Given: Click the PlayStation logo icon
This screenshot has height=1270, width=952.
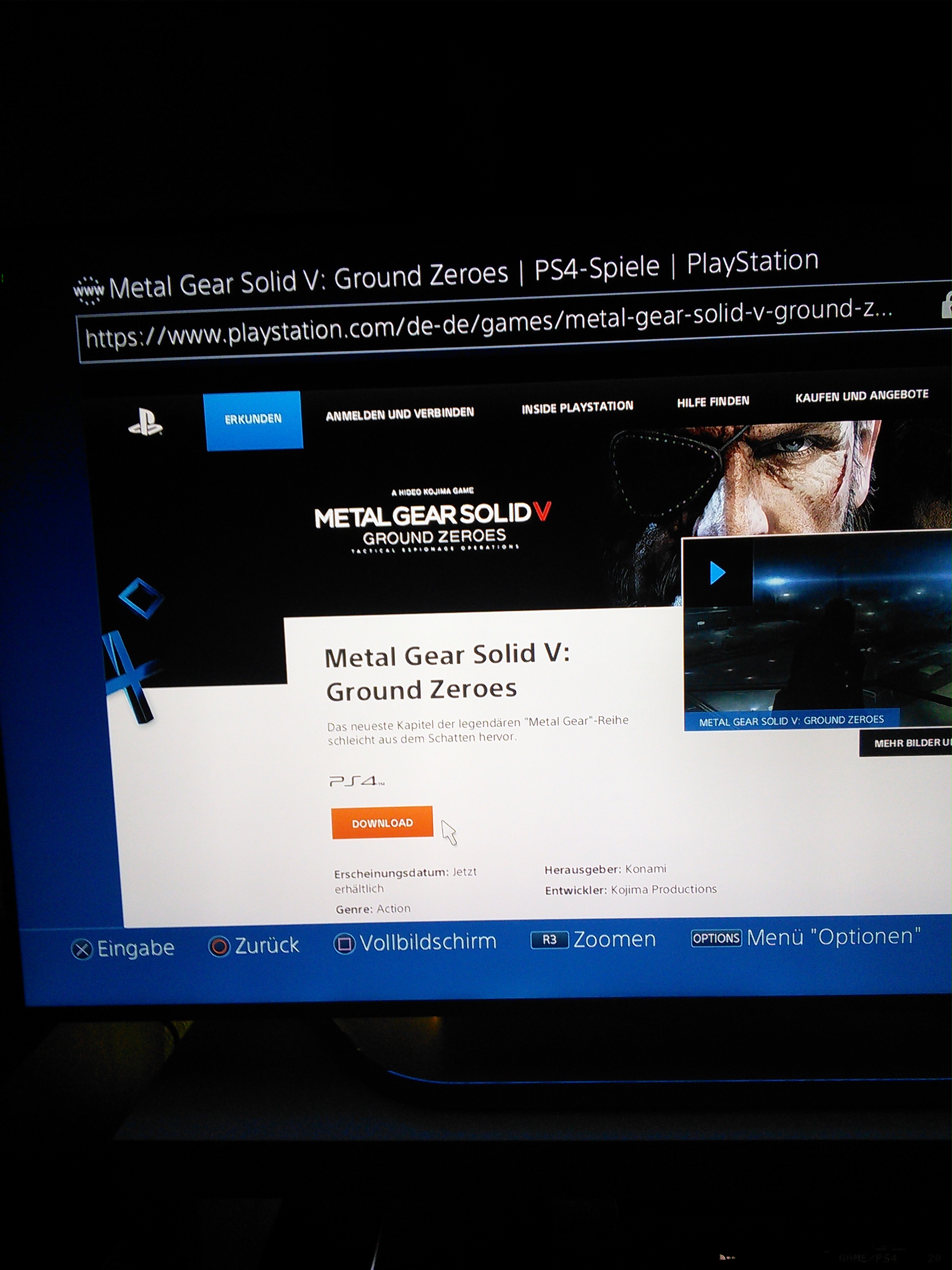Looking at the screenshot, I should coord(145,423).
